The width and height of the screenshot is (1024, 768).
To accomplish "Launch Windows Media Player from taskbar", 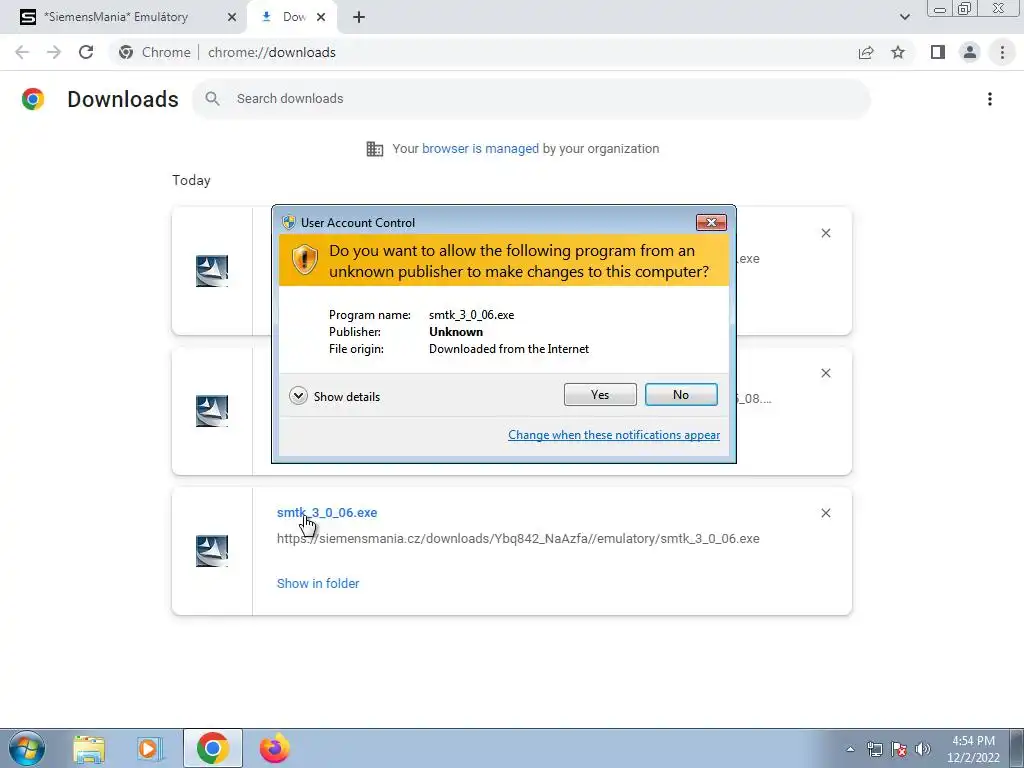I will click(x=150, y=748).
